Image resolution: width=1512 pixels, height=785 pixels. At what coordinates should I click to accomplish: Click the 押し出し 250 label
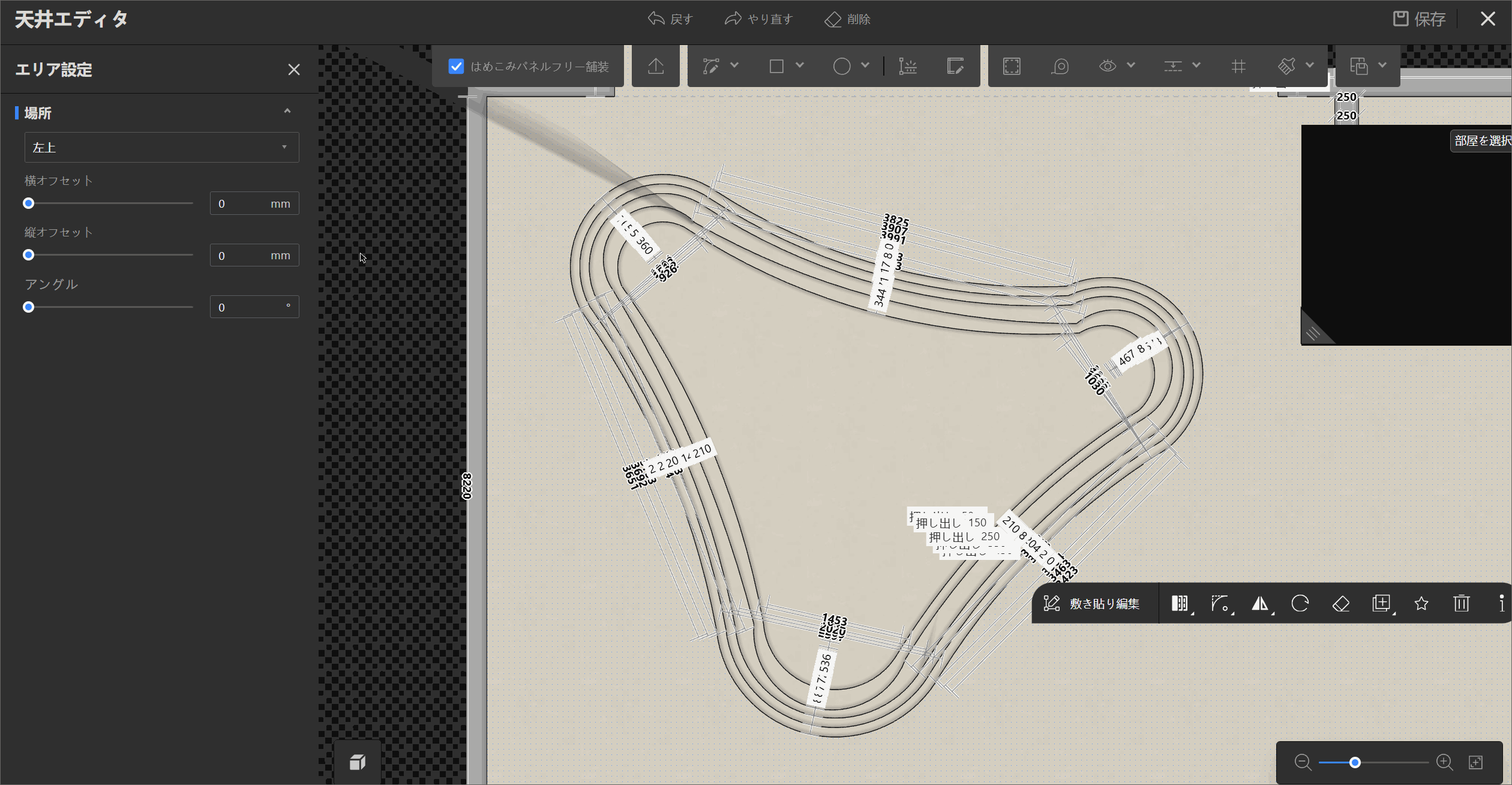tap(964, 537)
